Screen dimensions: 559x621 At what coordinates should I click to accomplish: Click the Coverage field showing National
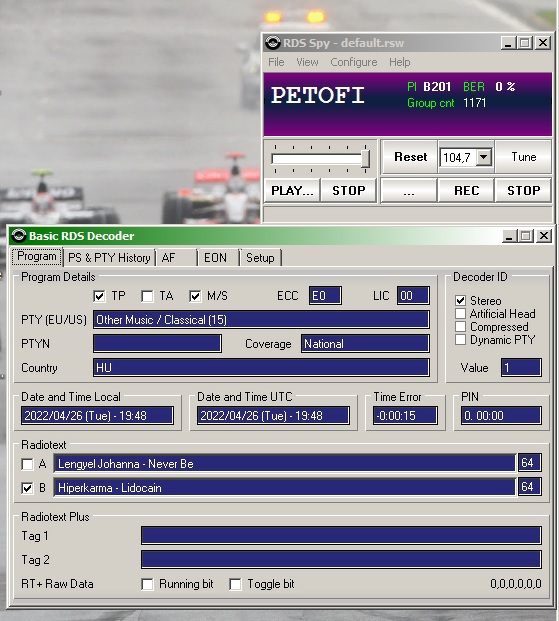pyautogui.click(x=365, y=343)
